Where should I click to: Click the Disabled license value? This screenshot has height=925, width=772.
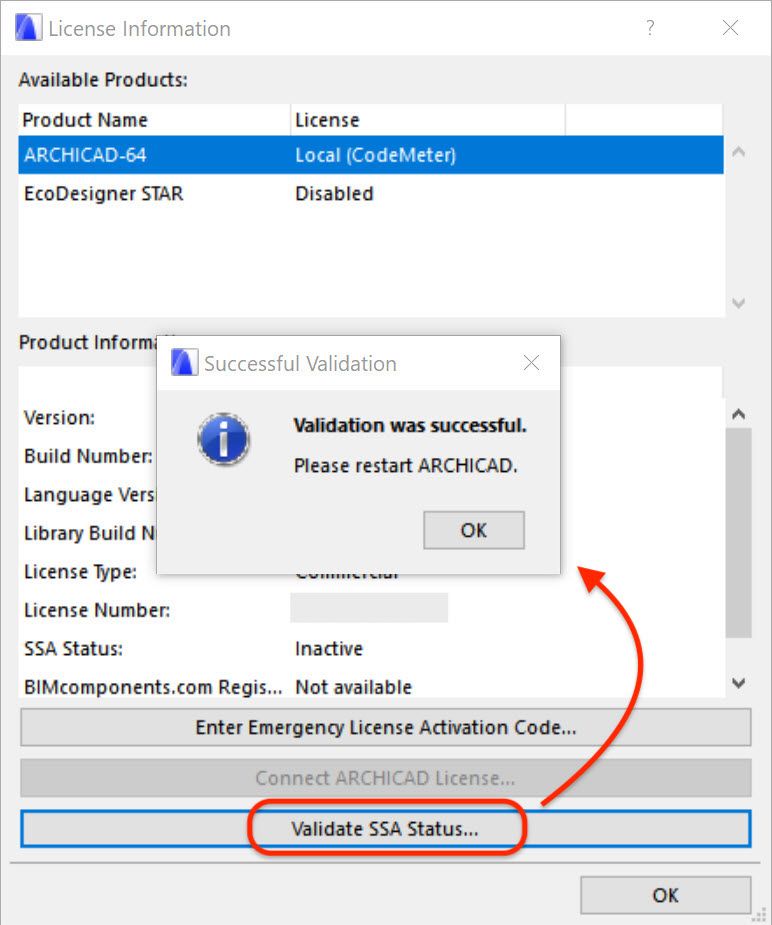334,193
